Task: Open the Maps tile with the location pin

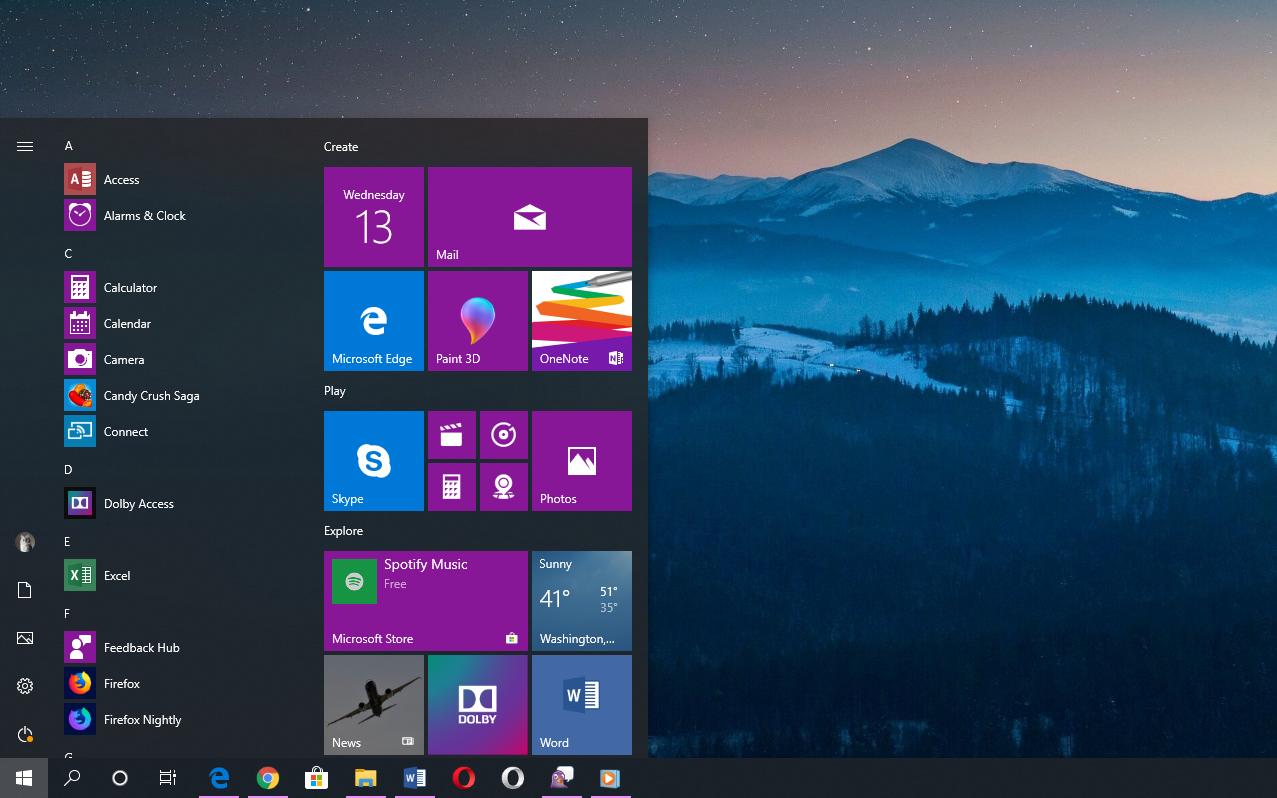Action: click(503, 486)
